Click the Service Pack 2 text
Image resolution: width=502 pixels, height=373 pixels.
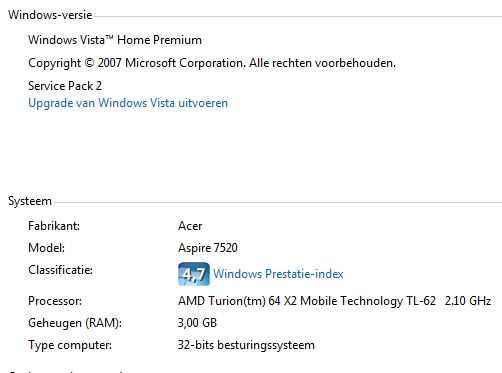coord(65,86)
